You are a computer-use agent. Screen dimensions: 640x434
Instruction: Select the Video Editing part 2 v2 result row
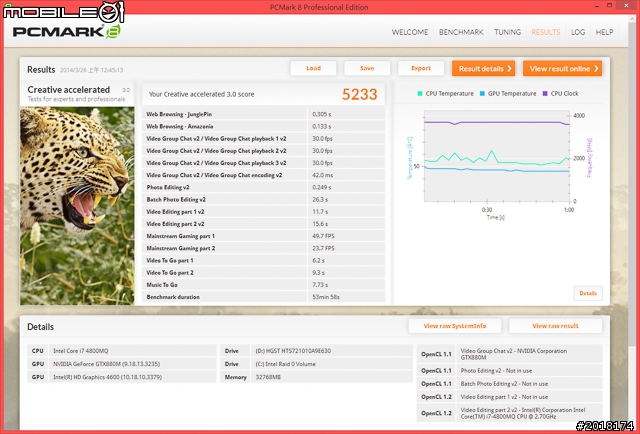[x=263, y=224]
